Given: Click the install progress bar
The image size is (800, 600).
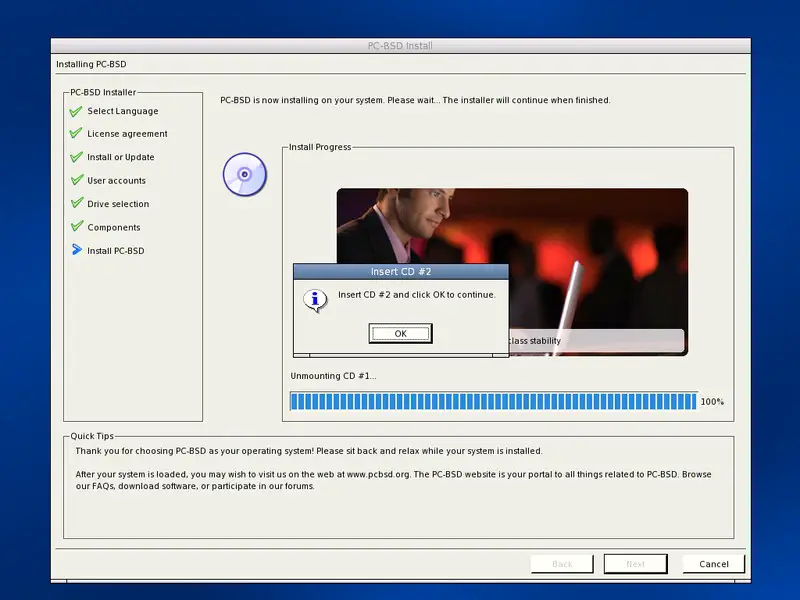Looking at the screenshot, I should pos(493,402).
